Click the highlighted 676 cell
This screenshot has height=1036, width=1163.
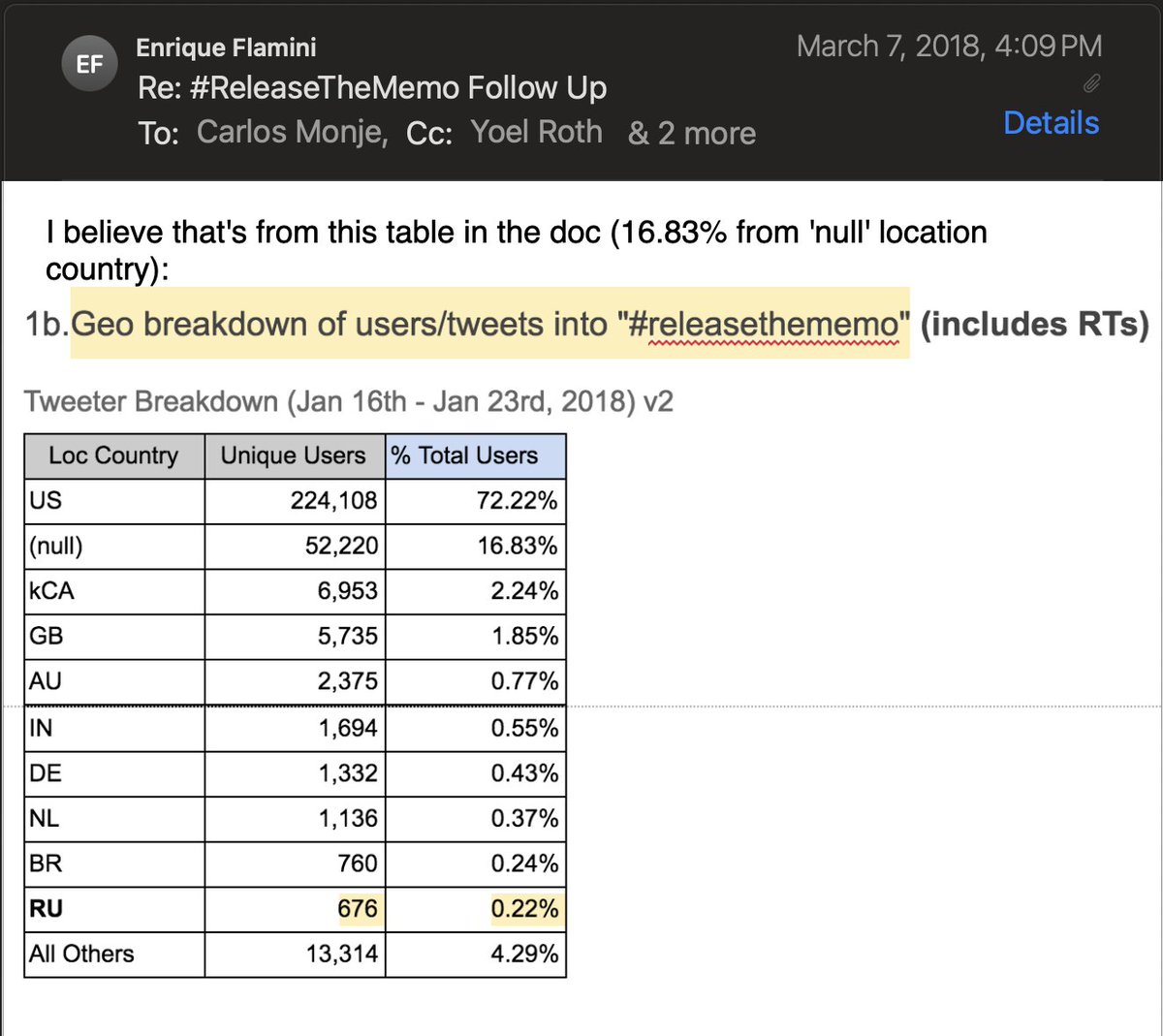coord(357,909)
